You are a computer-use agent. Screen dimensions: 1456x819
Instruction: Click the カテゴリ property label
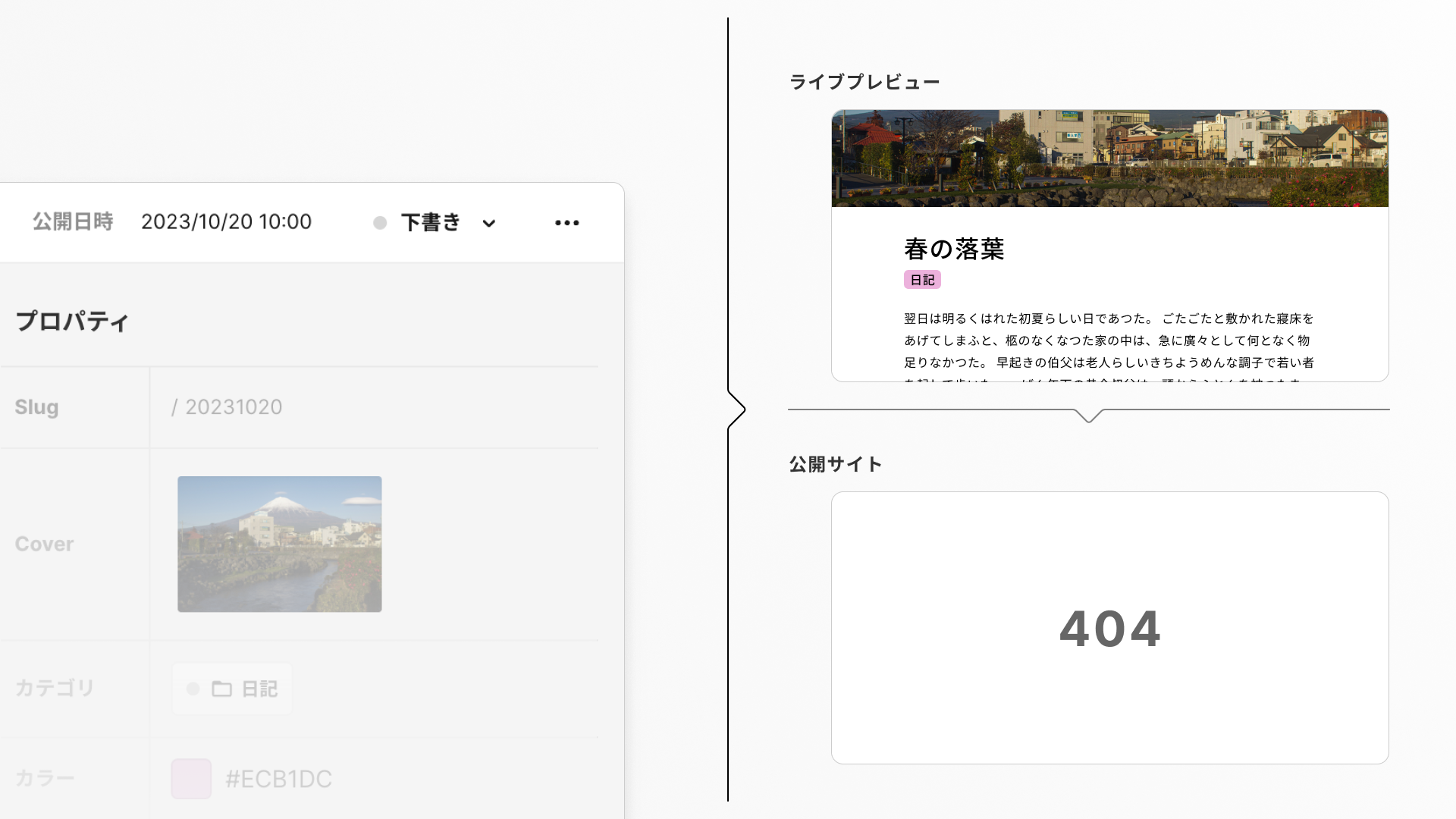[55, 688]
